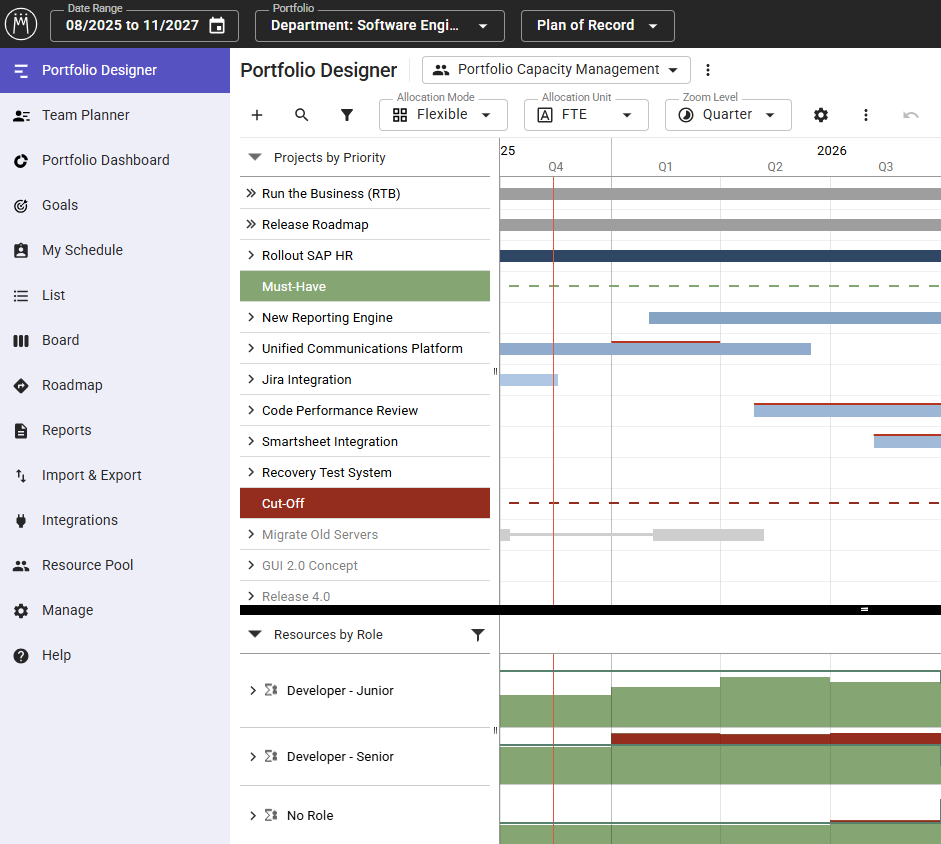Open the Plan of Record dropdown
The width and height of the screenshot is (941, 844).
(597, 26)
